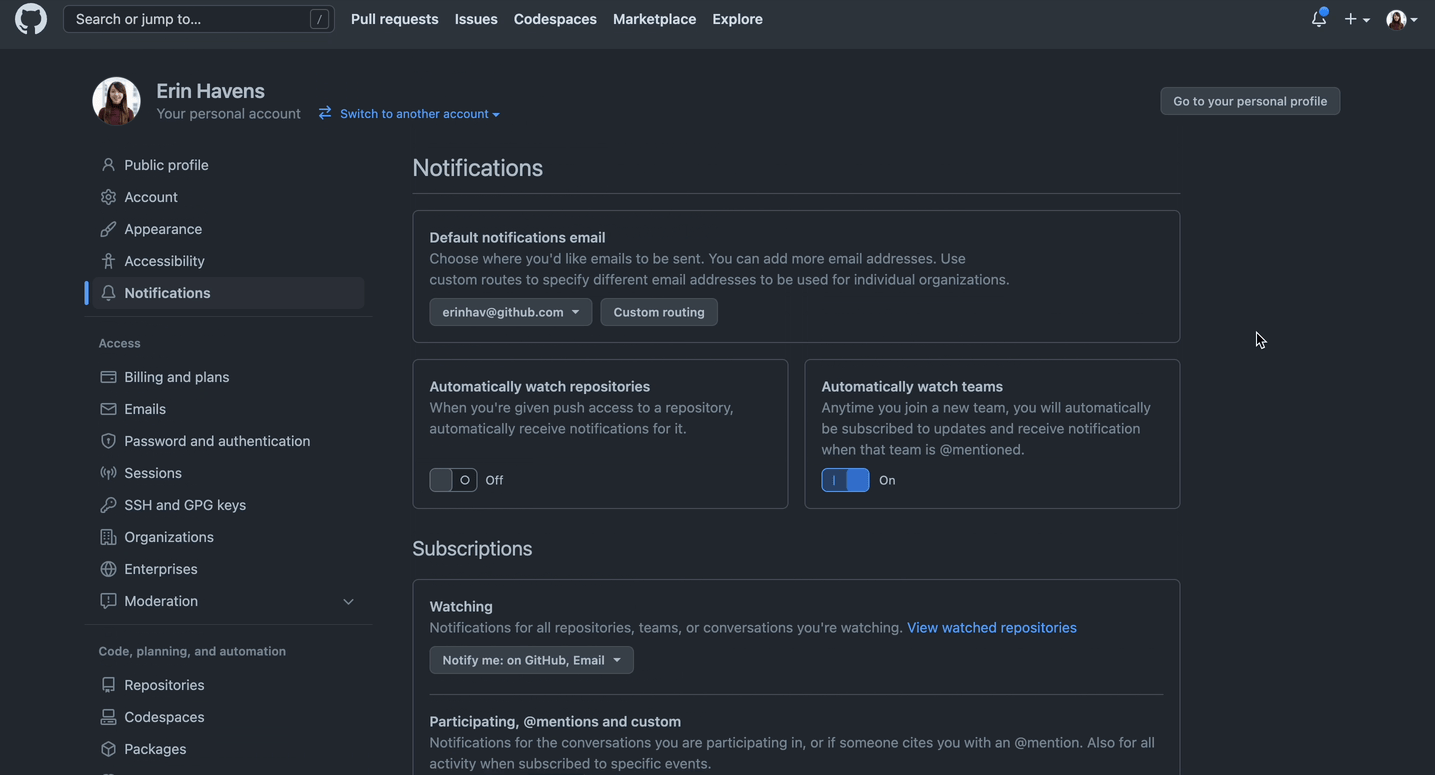This screenshot has width=1435, height=775.
Task: Click the Go to your personal profile button
Action: (1249, 101)
